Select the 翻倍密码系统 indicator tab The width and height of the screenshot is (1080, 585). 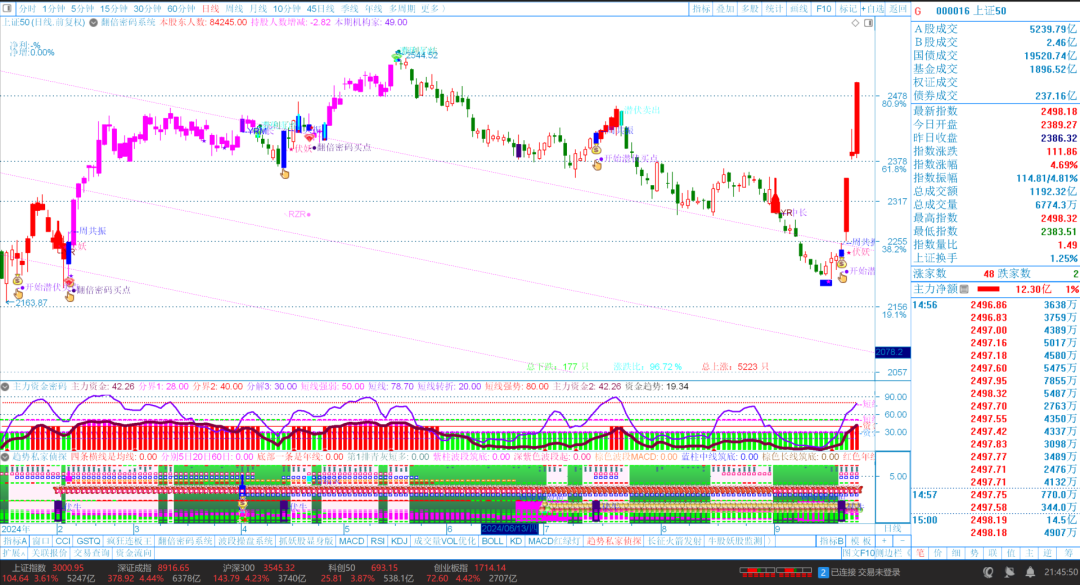point(185,541)
